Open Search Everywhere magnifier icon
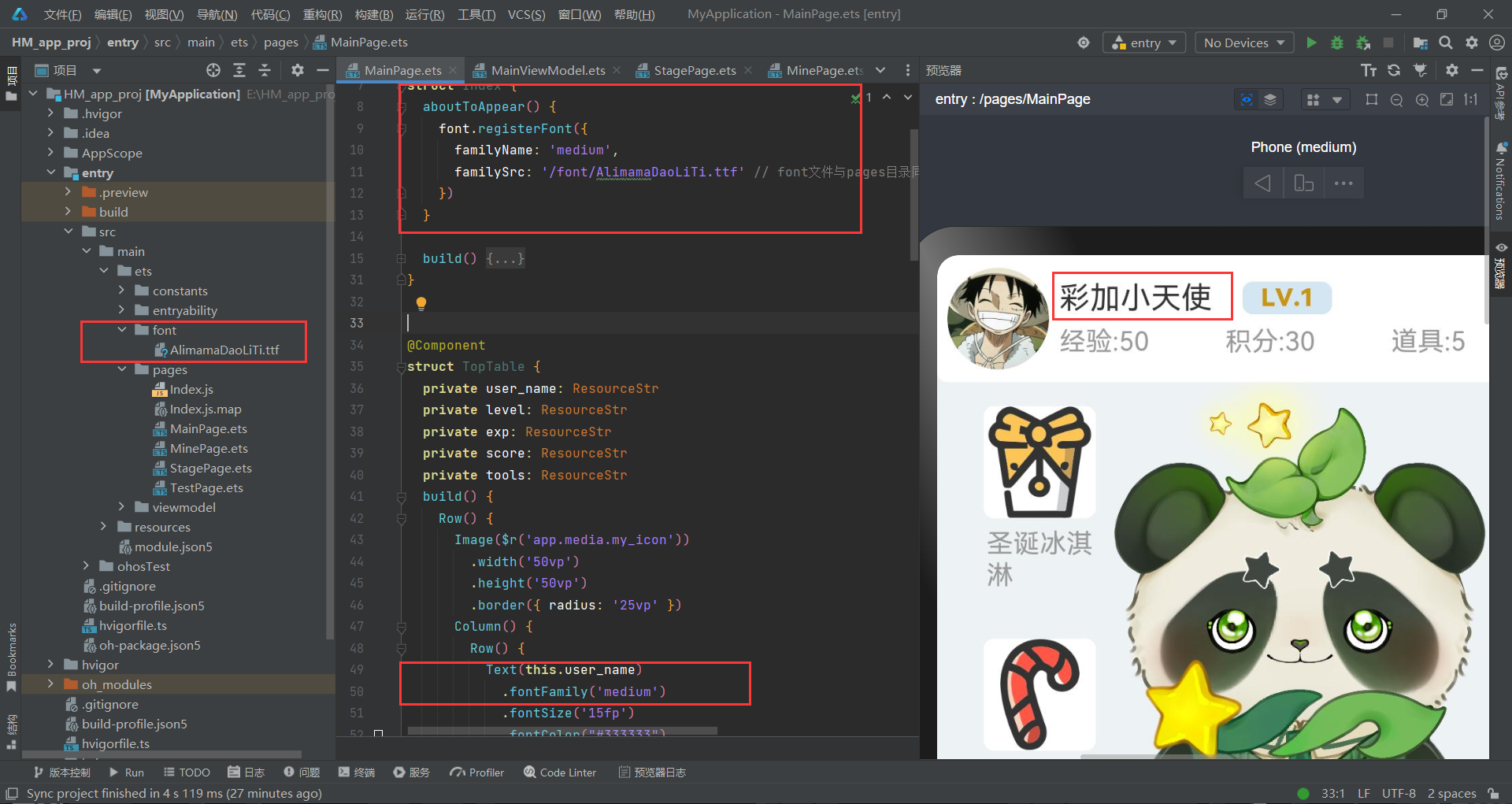Viewport: 1512px width, 804px height. click(x=1446, y=43)
